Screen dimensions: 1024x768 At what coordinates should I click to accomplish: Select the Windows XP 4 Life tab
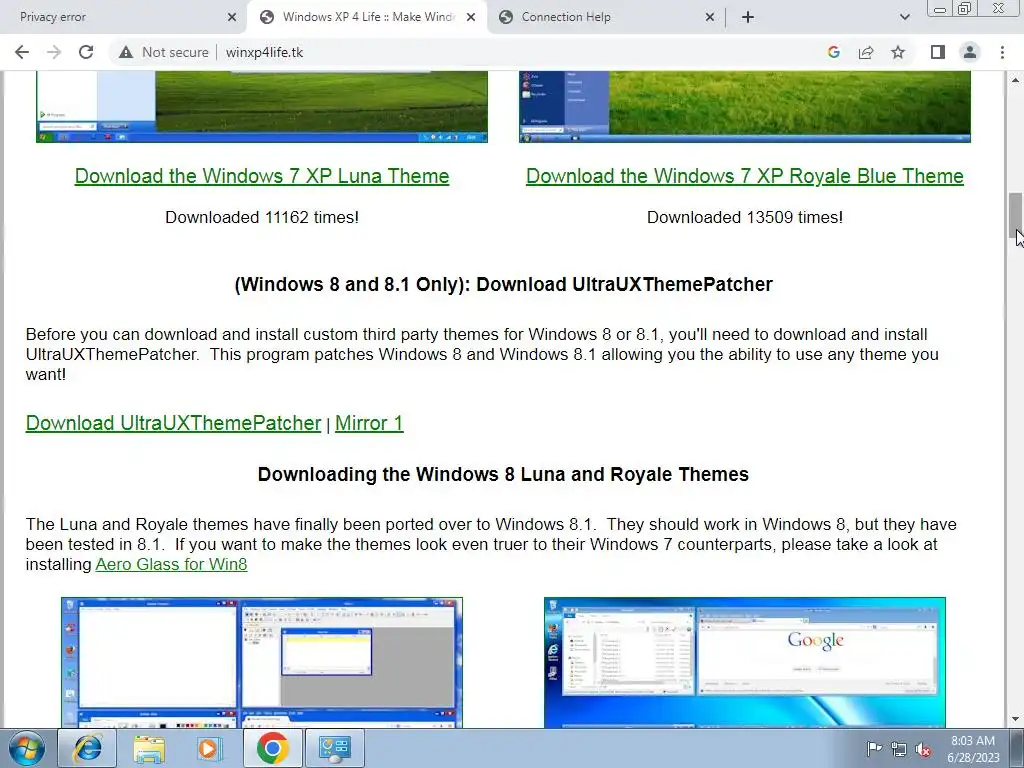click(369, 17)
